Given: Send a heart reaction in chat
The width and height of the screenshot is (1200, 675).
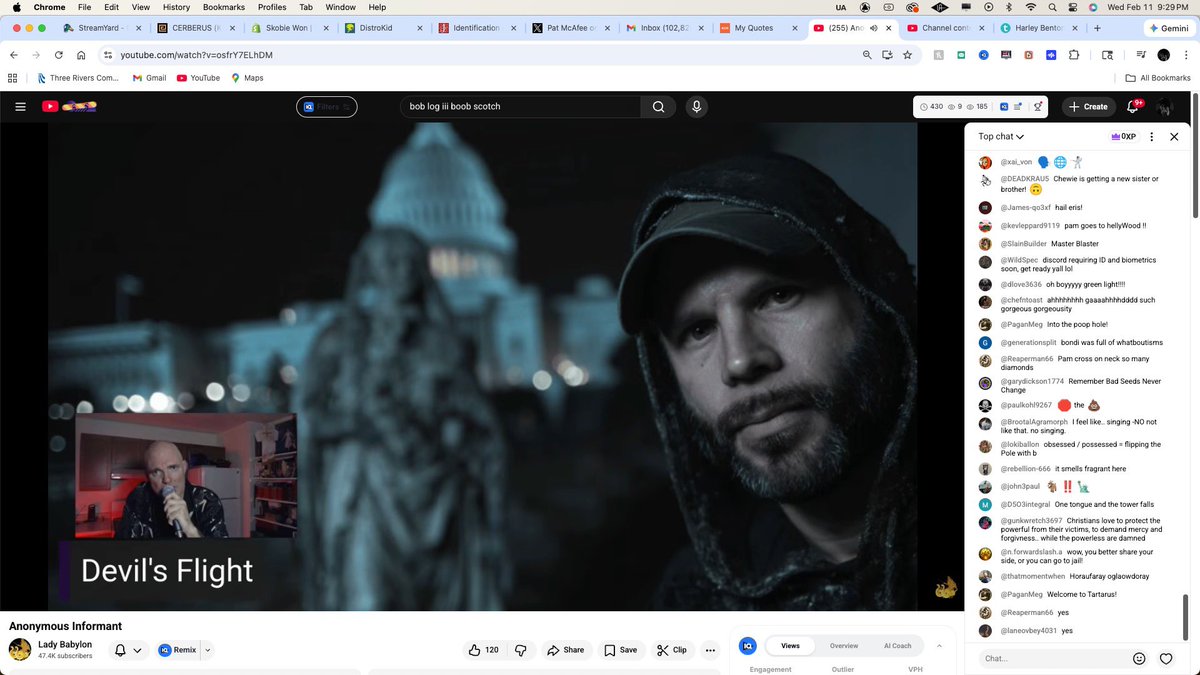Looking at the screenshot, I should (x=1166, y=658).
